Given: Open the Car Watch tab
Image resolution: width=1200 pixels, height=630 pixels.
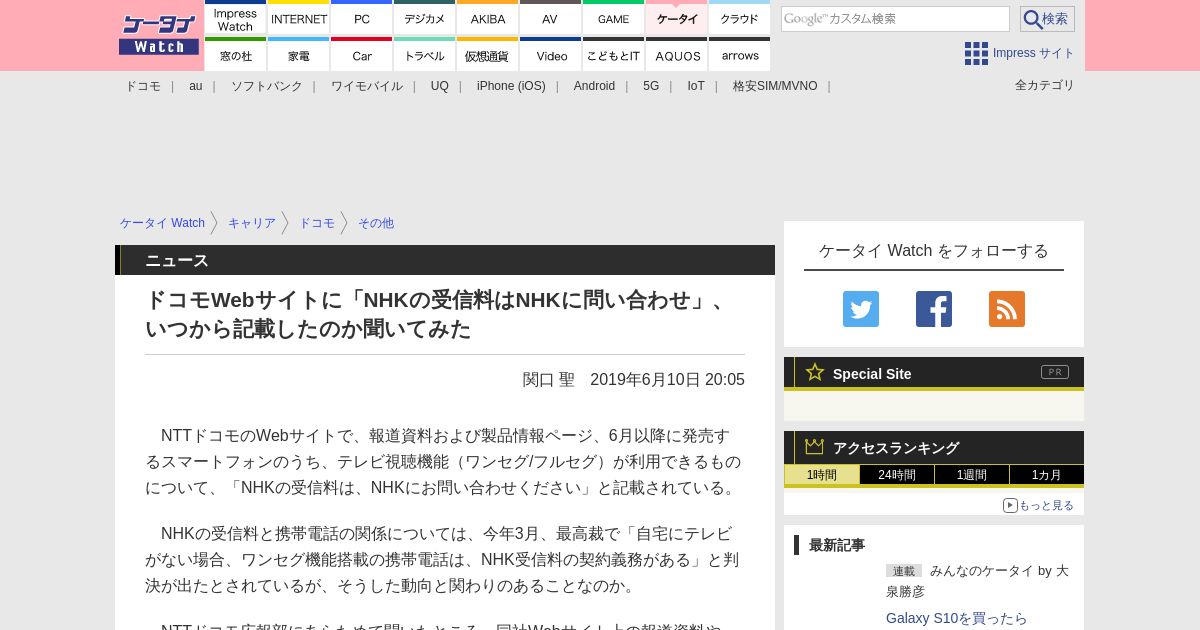Looking at the screenshot, I should pos(362,55).
